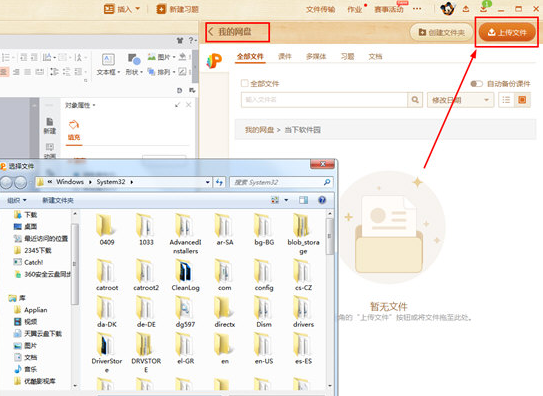
Task: Click the 上传文件 upload button
Action: pos(507,32)
